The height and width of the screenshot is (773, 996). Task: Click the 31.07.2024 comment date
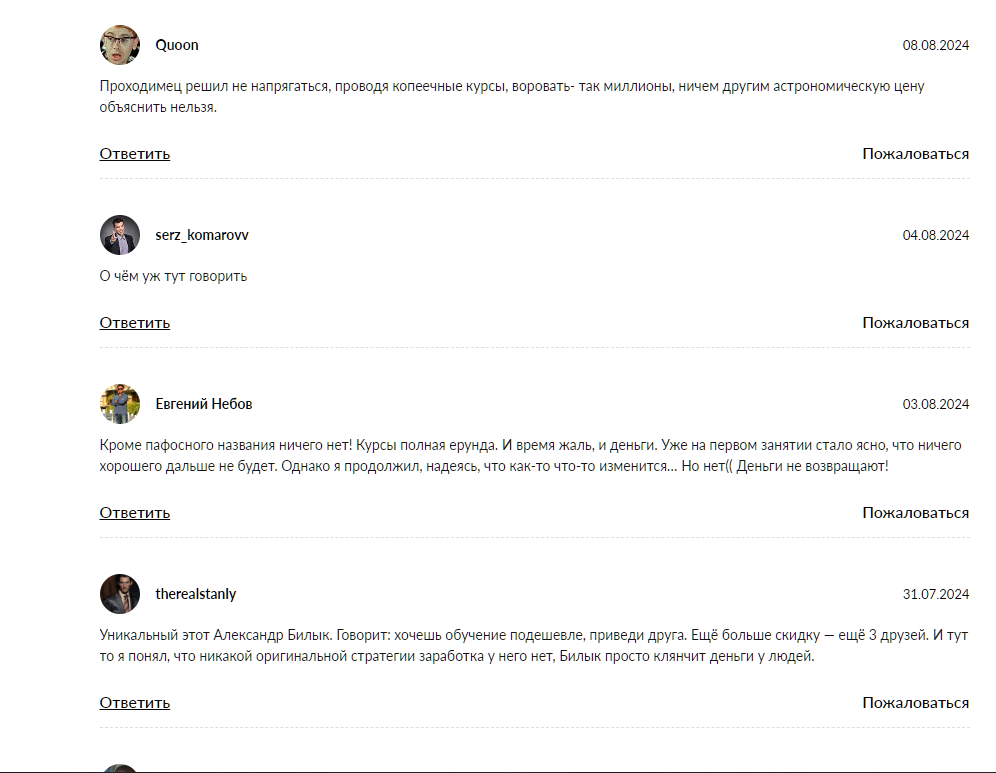pyautogui.click(x=935, y=594)
